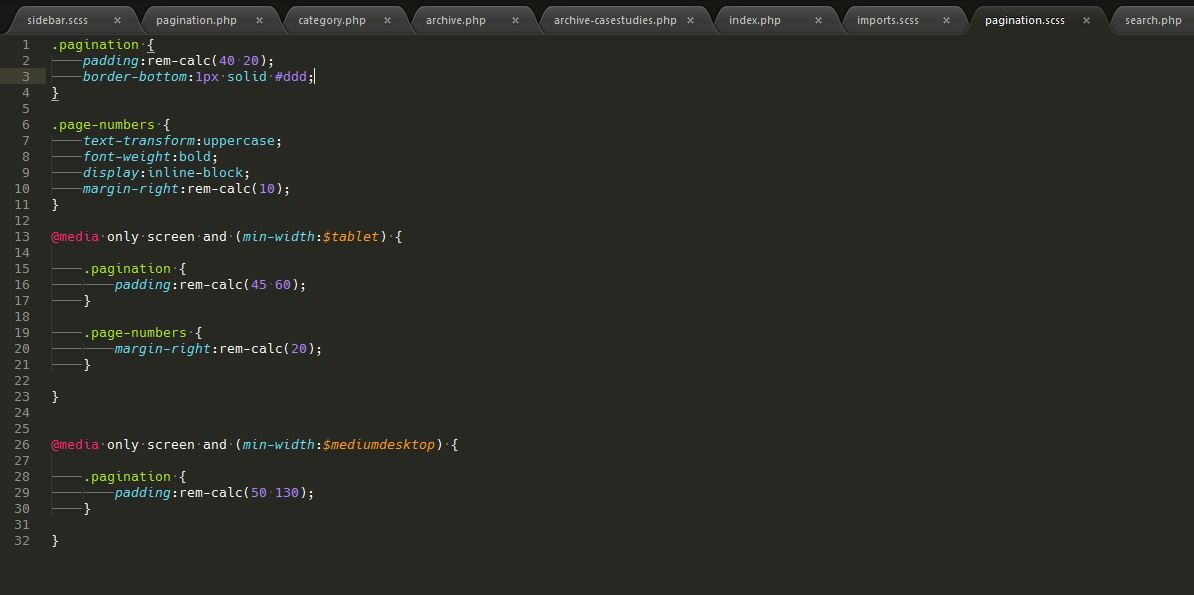The image size is (1194, 595).
Task: Close the sidebar.scss tab
Action: pos(117,21)
